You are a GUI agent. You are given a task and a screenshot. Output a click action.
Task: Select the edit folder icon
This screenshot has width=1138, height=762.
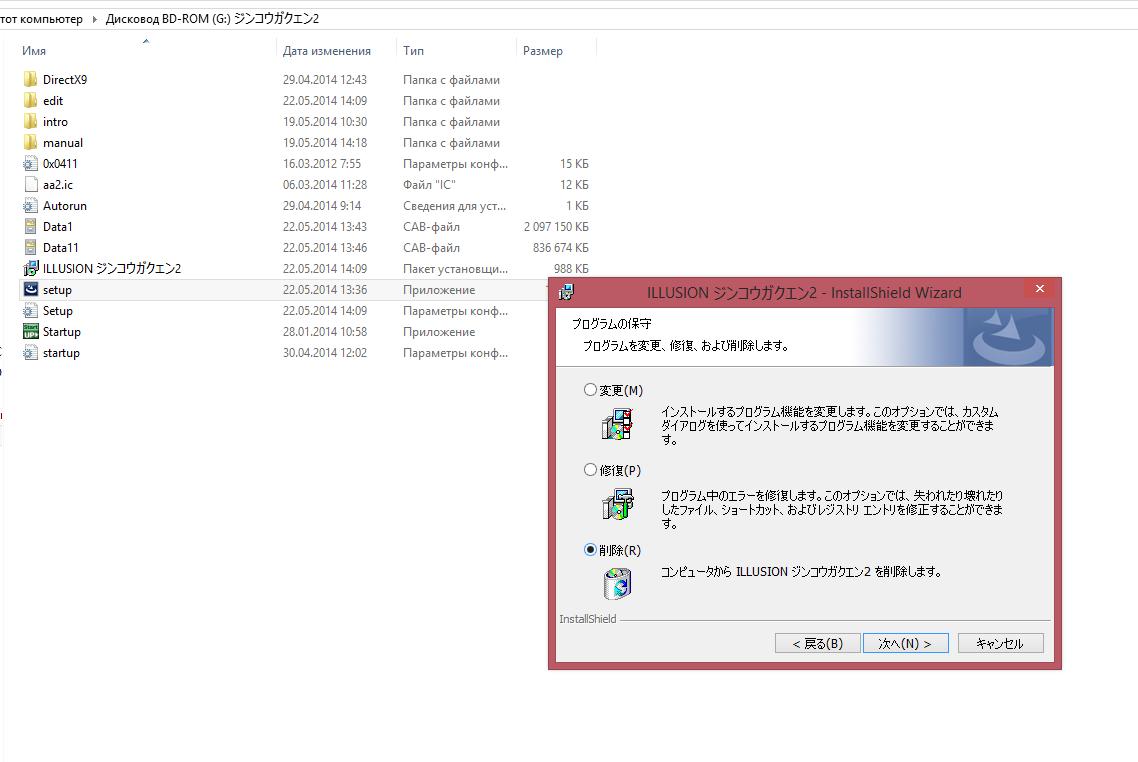tap(30, 100)
